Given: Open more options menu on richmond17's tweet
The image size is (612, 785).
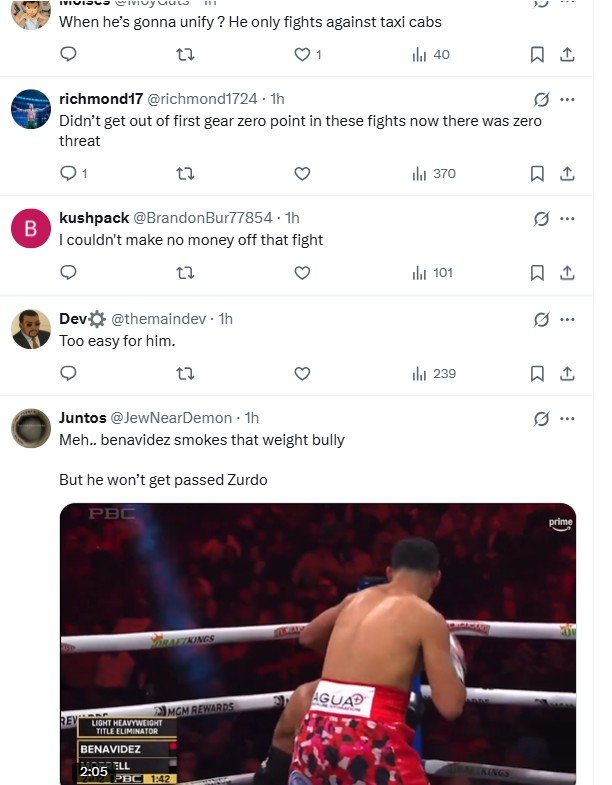Looking at the screenshot, I should [x=567, y=99].
